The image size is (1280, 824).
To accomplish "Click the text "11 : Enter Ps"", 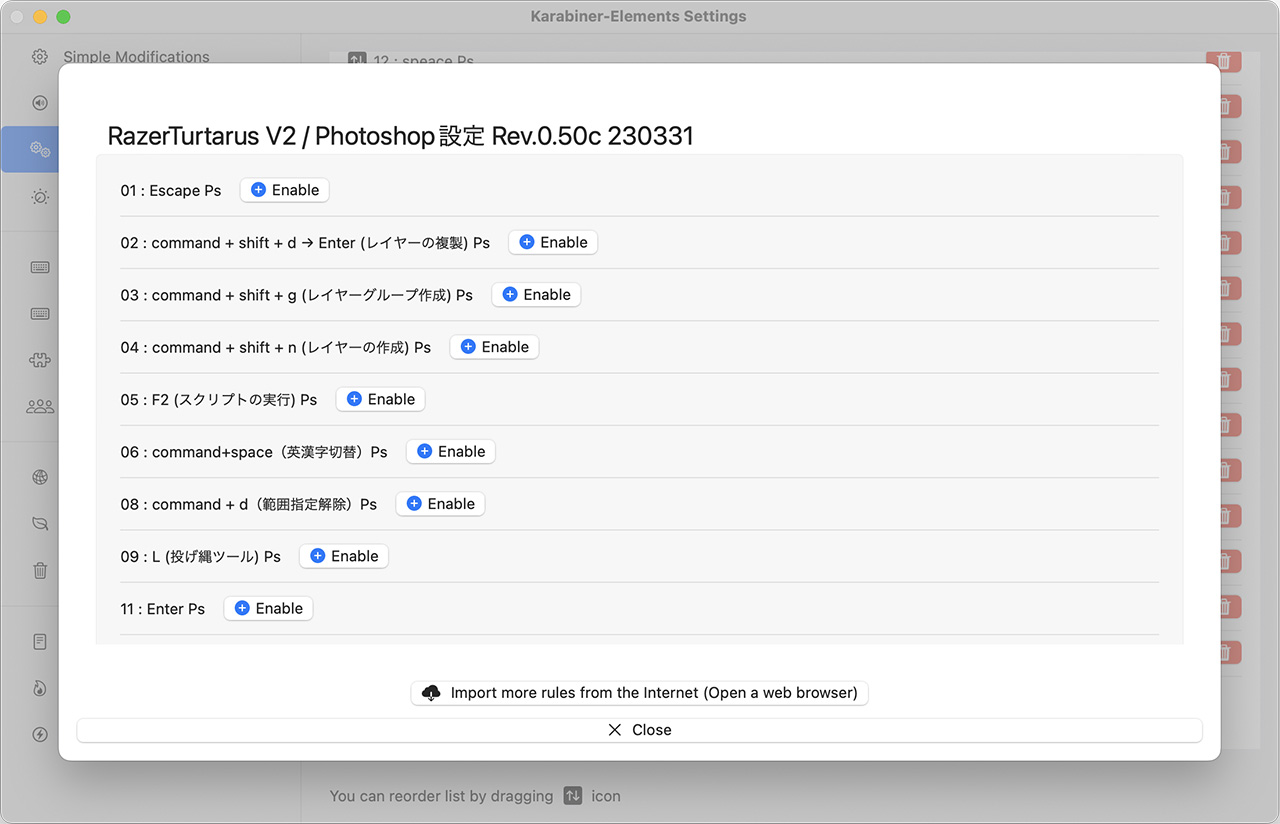I will tap(163, 609).
